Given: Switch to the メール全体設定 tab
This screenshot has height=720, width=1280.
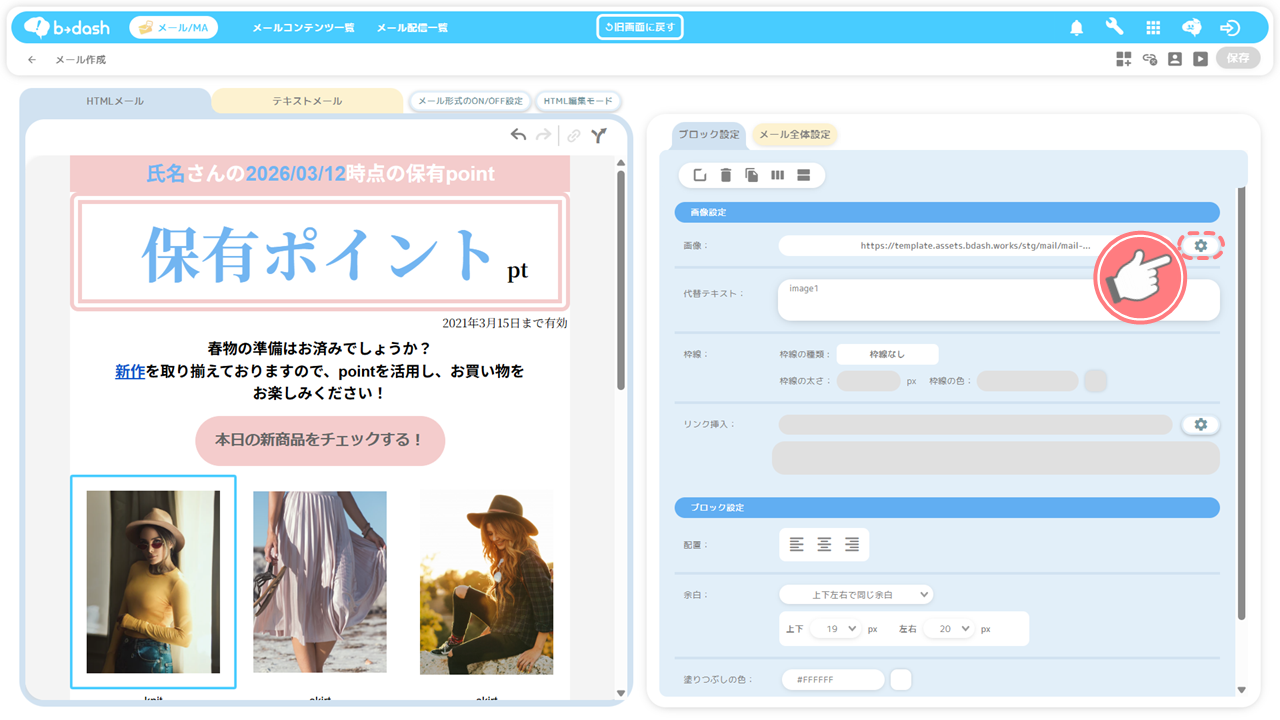Looking at the screenshot, I should point(794,135).
